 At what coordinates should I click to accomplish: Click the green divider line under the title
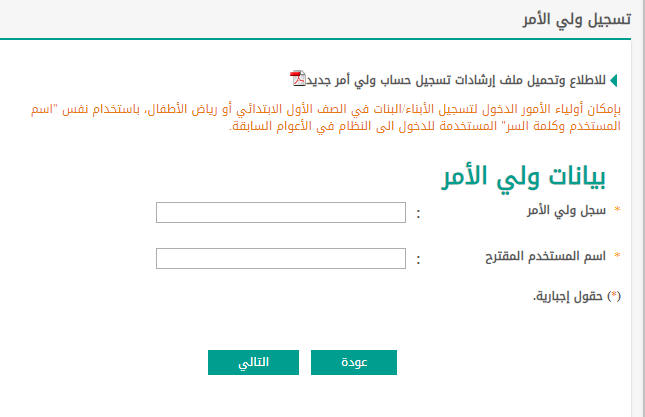(x=316, y=39)
